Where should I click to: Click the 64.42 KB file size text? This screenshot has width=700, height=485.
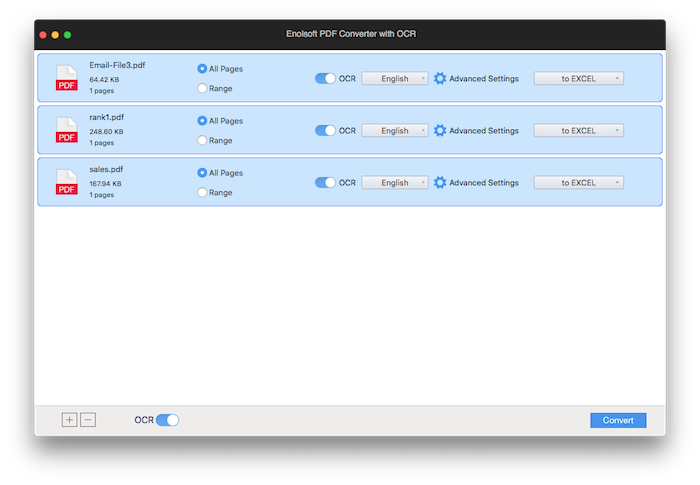104,79
